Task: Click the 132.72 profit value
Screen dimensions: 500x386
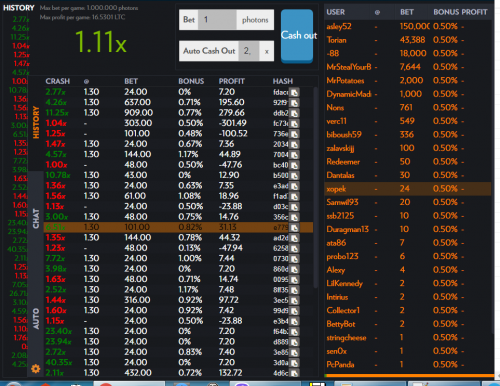Action: (230, 373)
